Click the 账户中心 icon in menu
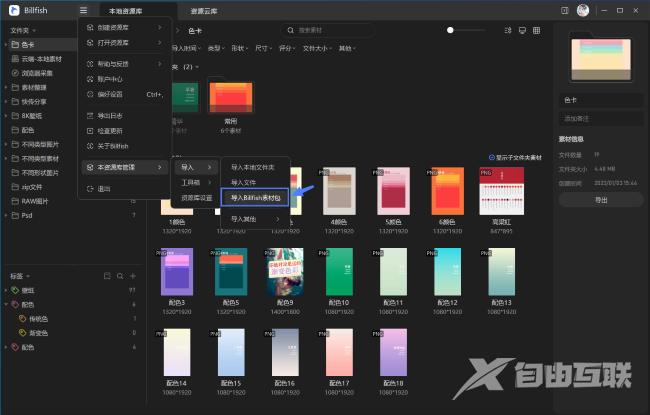 [x=90, y=79]
